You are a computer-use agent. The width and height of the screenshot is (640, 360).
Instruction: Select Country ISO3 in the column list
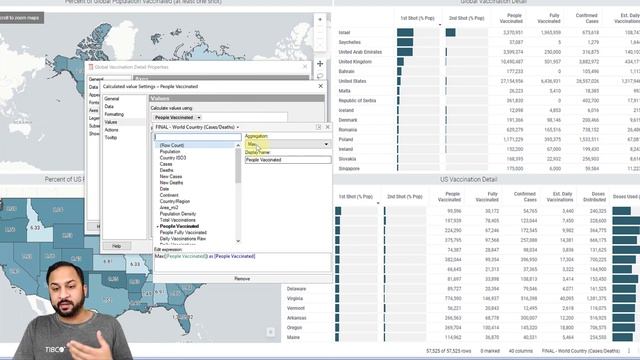pyautogui.click(x=173, y=158)
